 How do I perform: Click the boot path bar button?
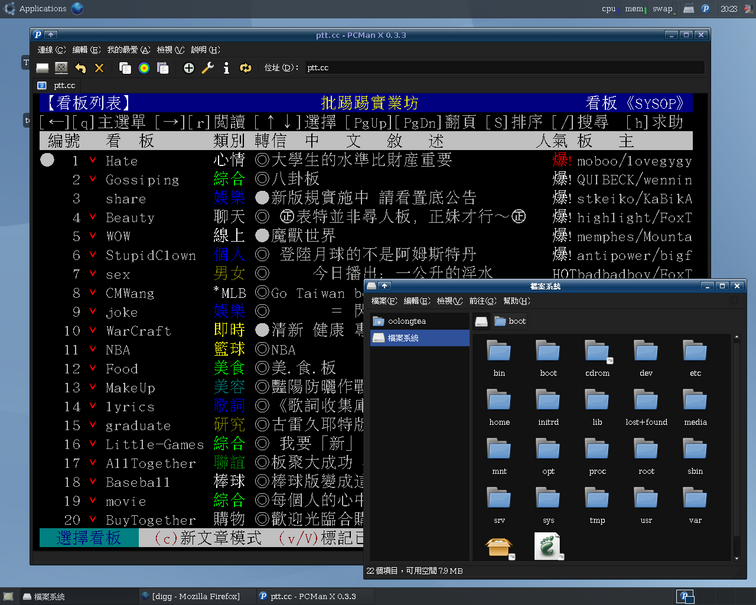[510, 322]
